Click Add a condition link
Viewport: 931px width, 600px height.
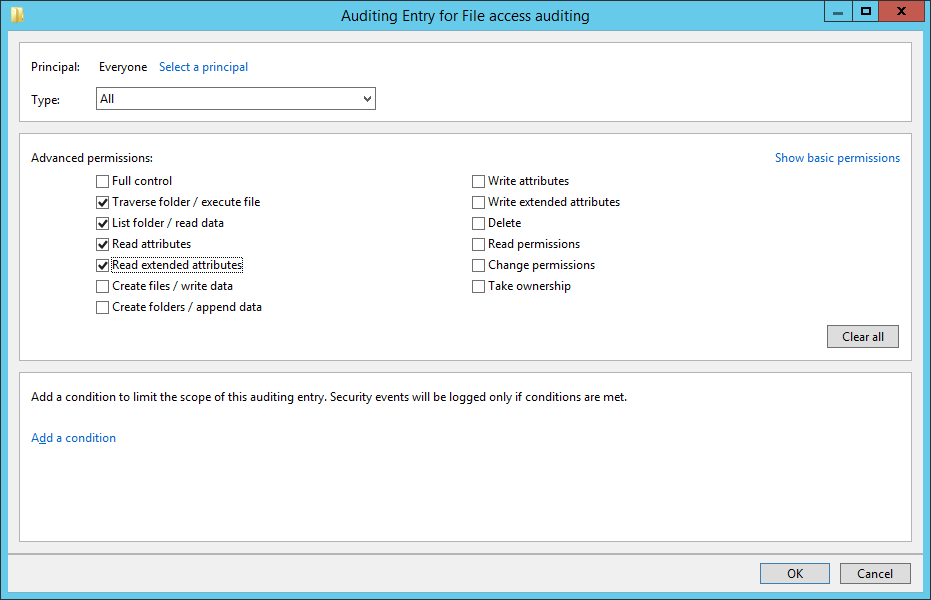pos(74,438)
